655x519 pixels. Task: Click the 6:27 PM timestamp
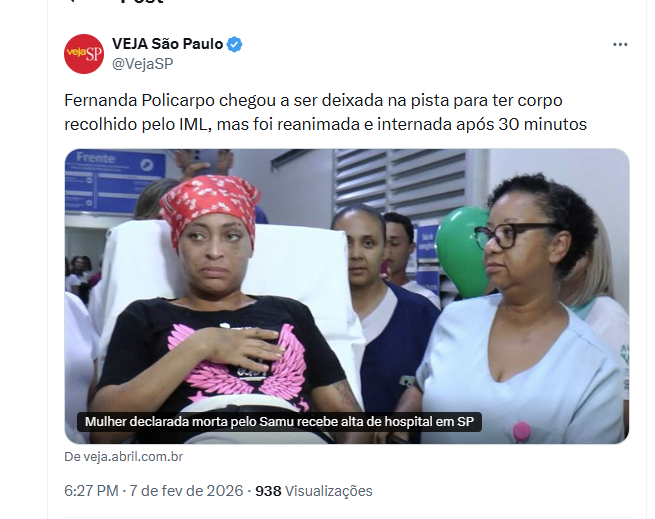(91, 491)
